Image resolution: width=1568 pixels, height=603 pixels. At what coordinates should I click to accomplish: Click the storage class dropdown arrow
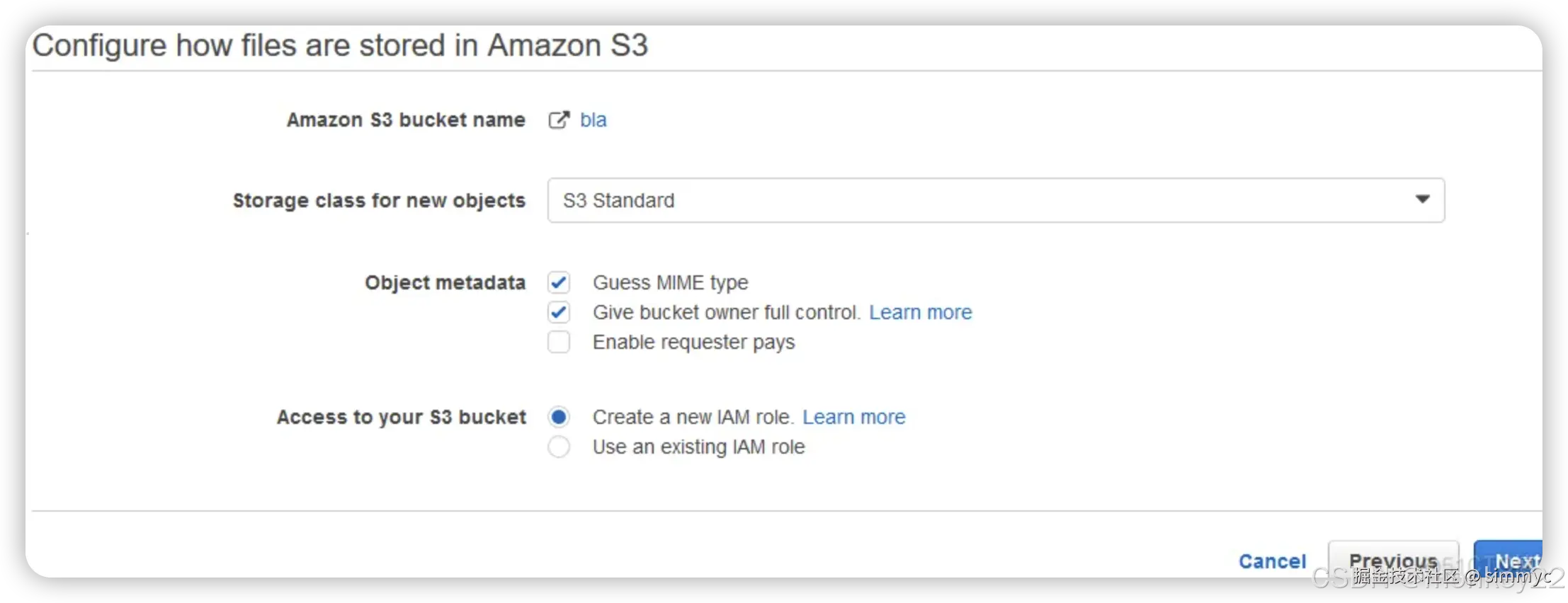click(x=1422, y=200)
